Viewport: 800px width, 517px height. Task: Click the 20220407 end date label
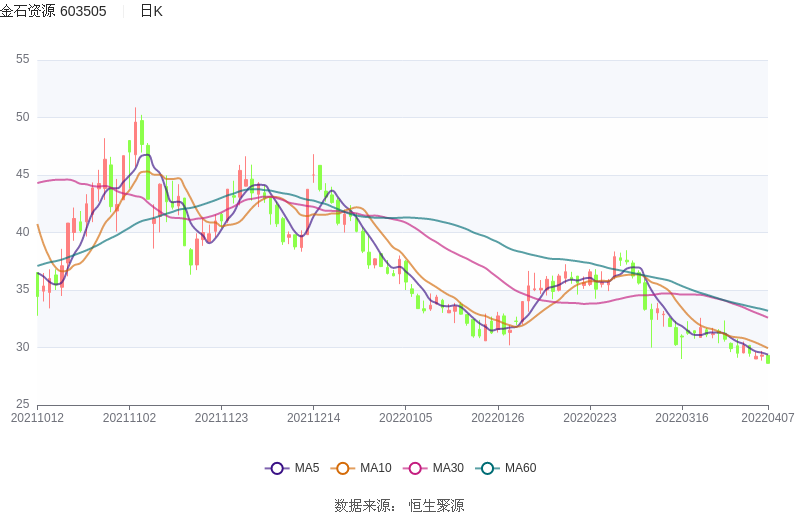point(768,418)
